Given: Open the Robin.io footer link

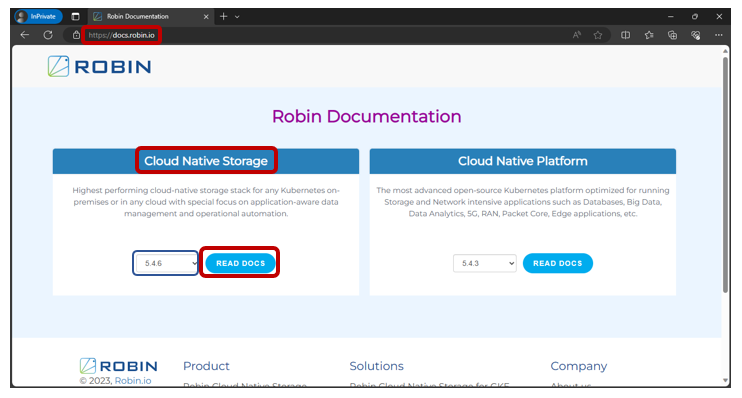Looking at the screenshot, I should (133, 380).
